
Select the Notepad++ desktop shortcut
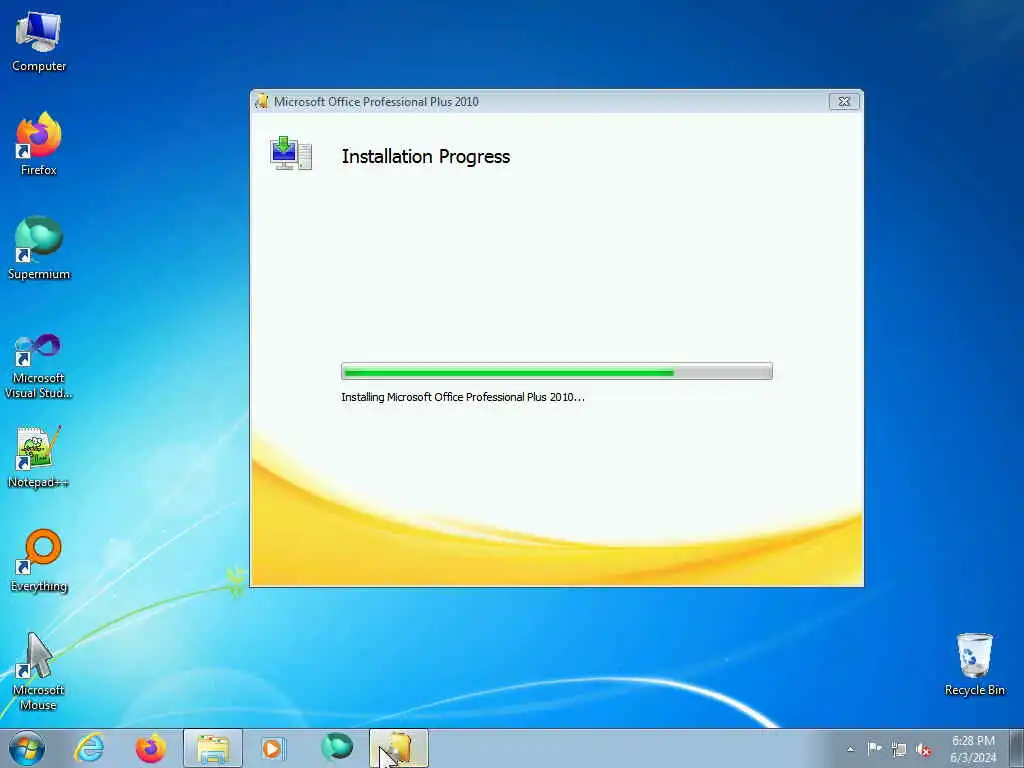[x=39, y=456]
